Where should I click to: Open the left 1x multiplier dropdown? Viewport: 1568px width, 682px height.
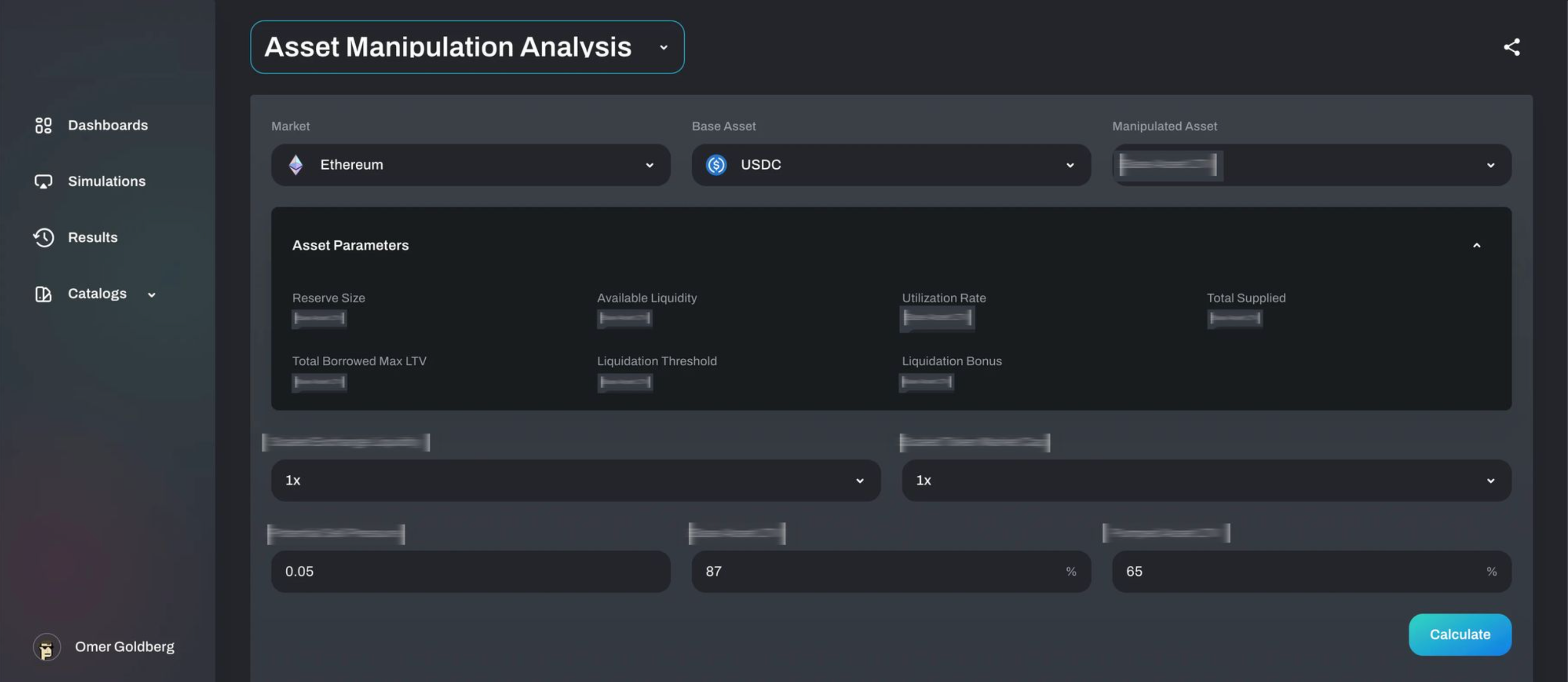(575, 480)
